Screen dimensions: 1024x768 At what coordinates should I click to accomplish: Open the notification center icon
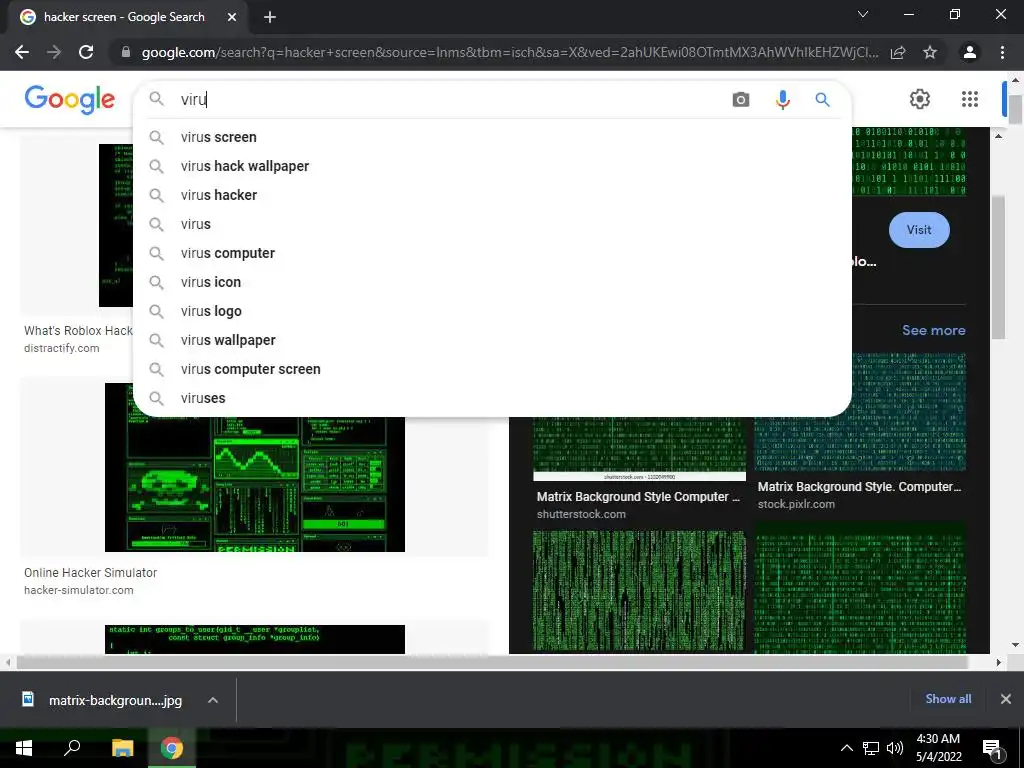pyautogui.click(x=992, y=748)
